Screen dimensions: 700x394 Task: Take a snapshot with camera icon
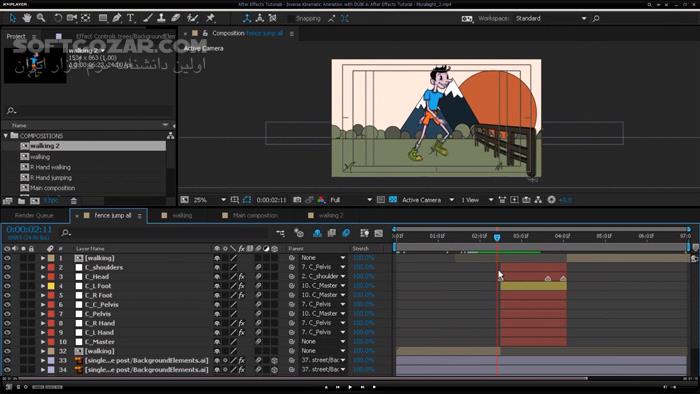tap(297, 200)
